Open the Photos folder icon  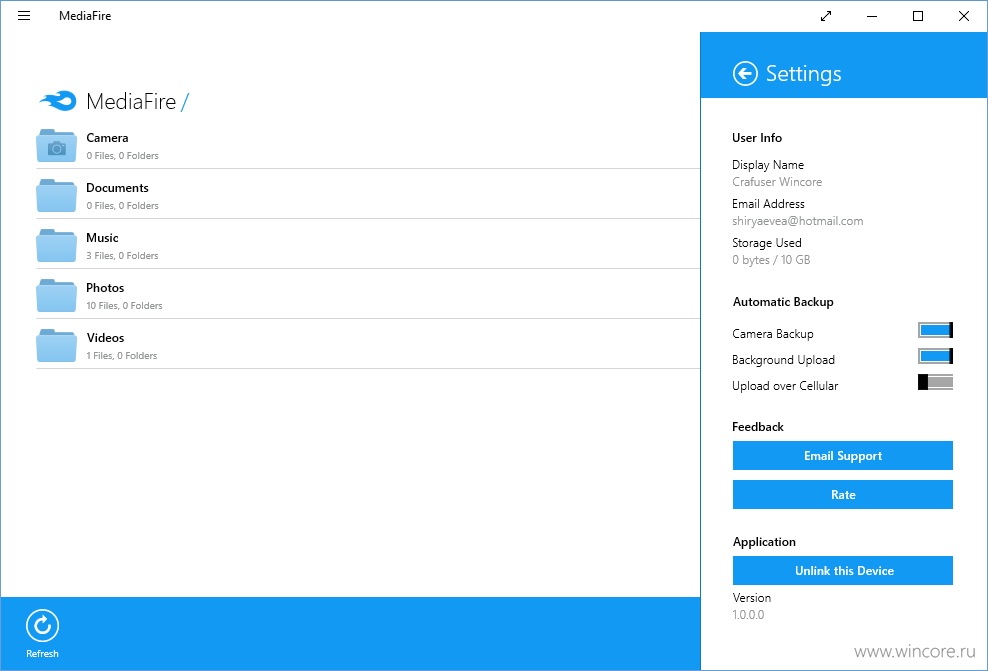(57, 295)
